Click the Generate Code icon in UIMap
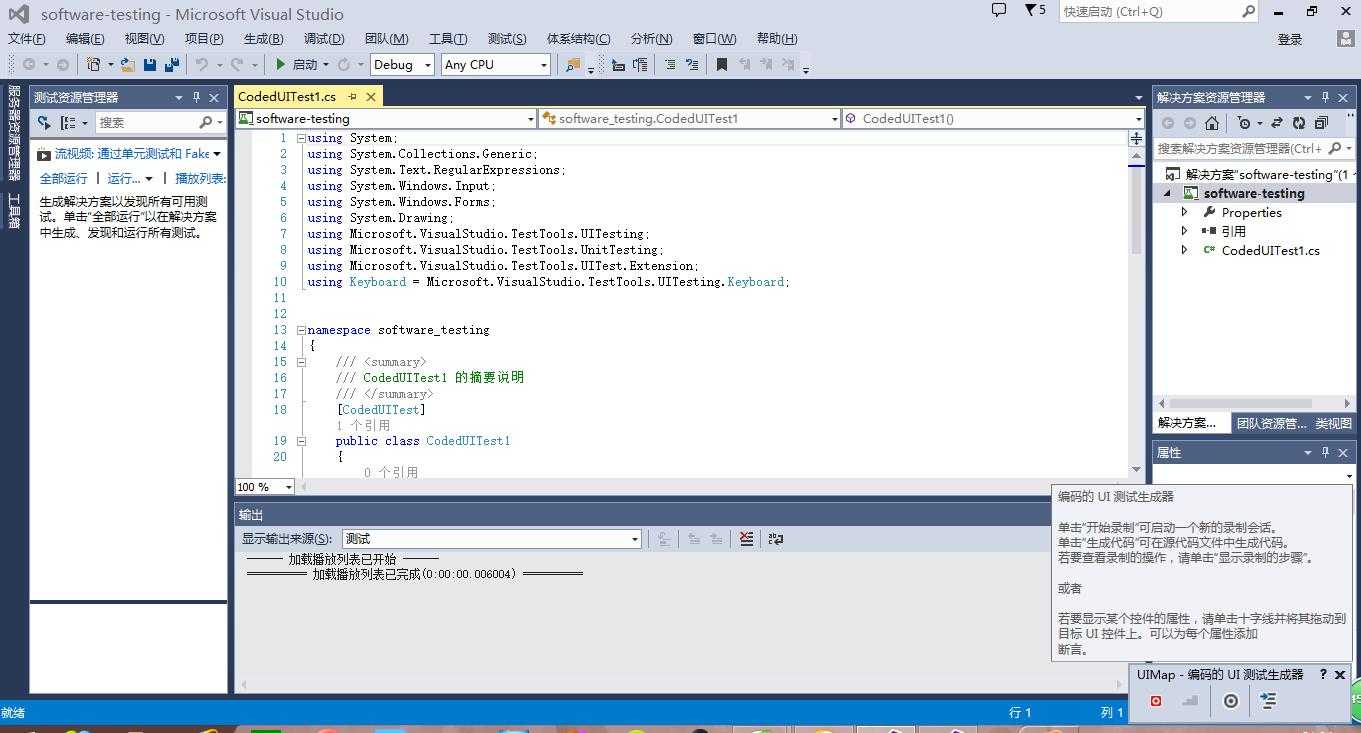This screenshot has width=1361, height=733. coord(1268,701)
